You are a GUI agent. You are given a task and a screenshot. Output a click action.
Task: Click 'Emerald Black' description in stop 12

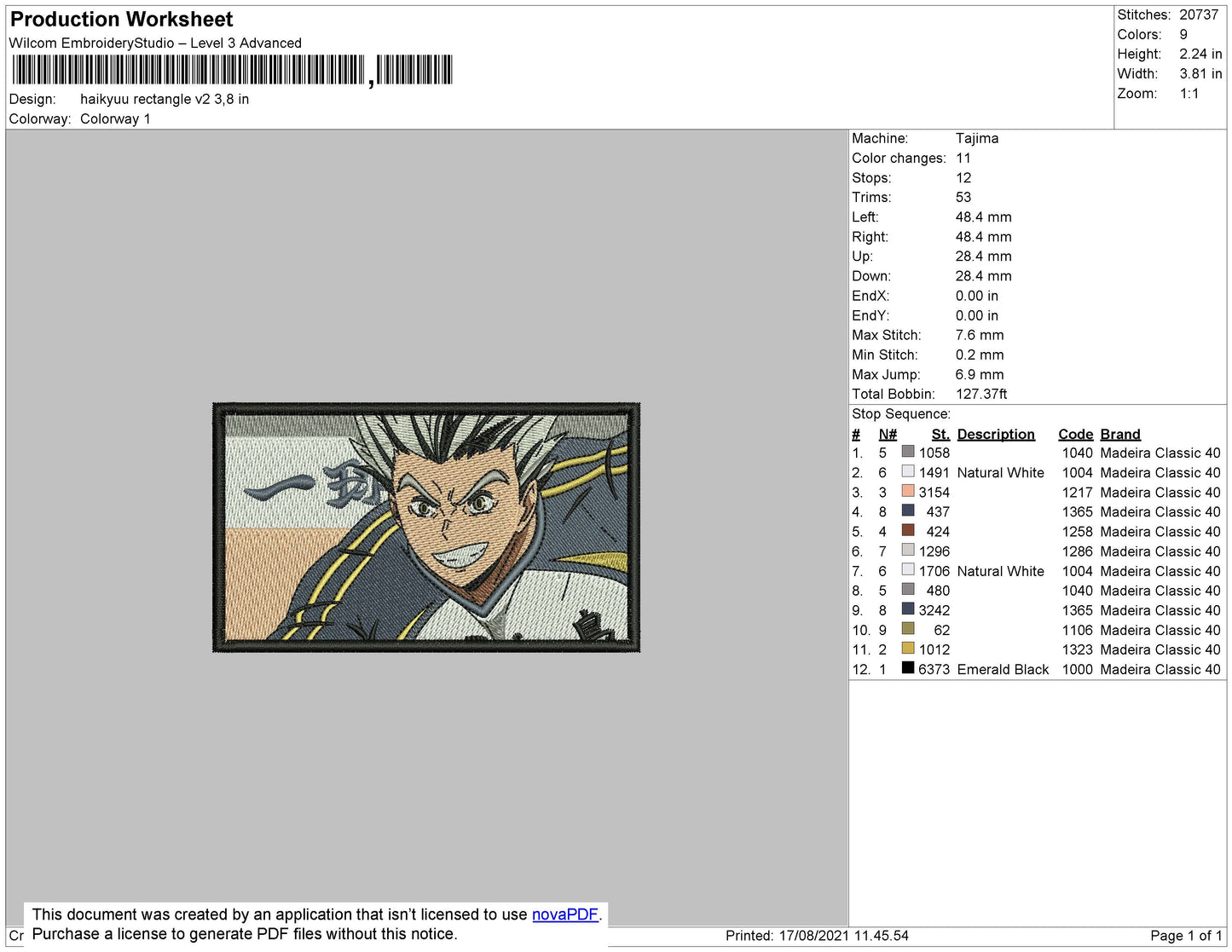[1003, 669]
